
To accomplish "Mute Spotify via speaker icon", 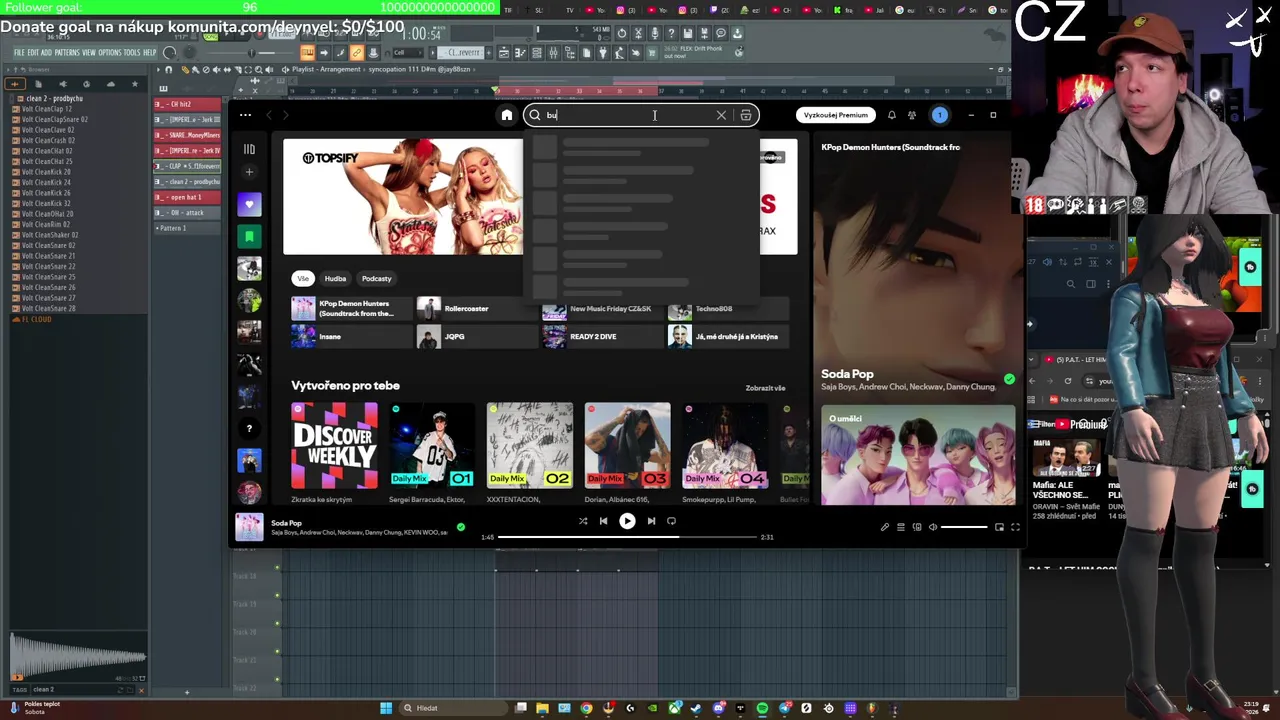I will [x=933, y=527].
